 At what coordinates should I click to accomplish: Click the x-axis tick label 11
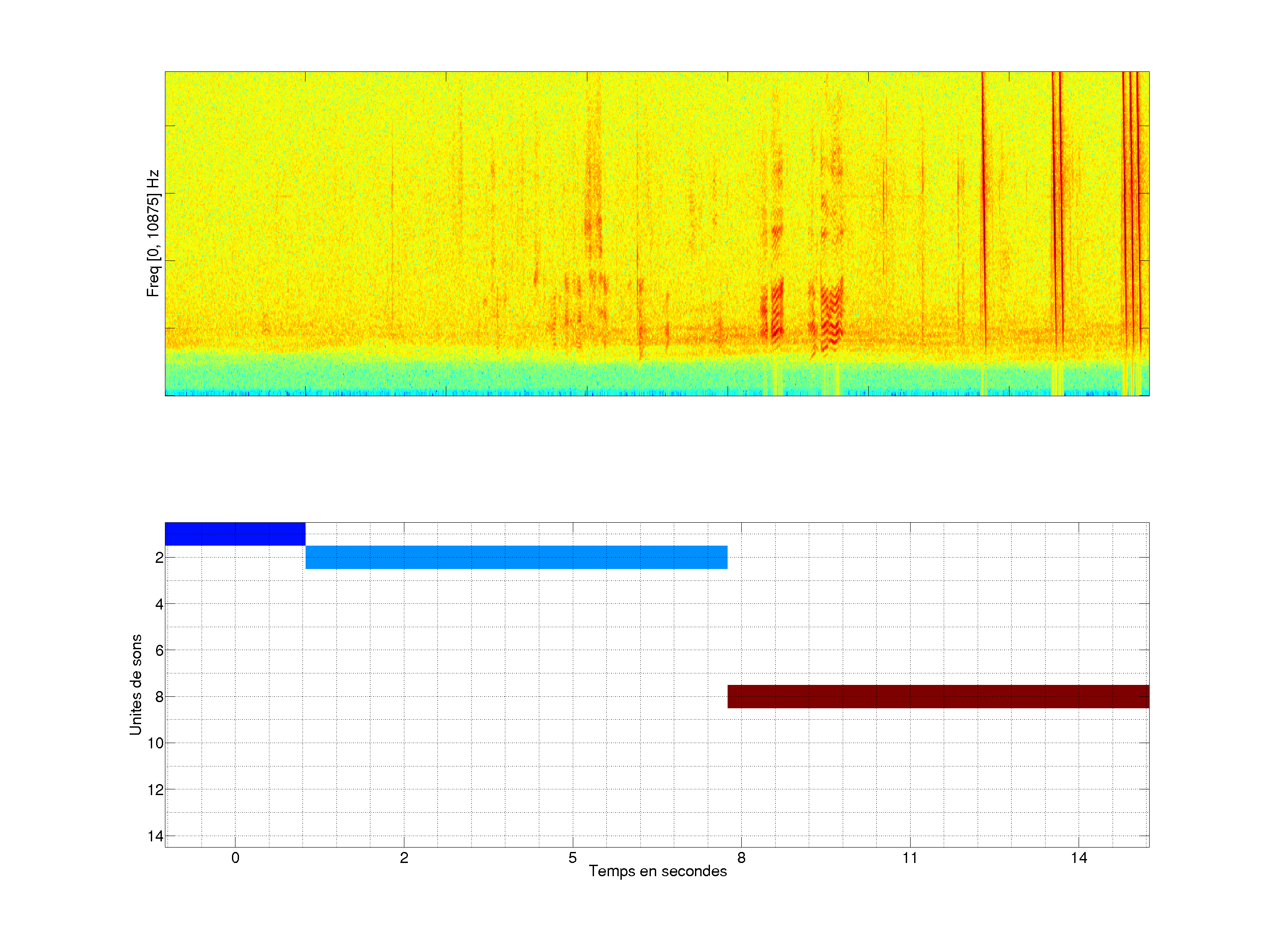tap(909, 858)
